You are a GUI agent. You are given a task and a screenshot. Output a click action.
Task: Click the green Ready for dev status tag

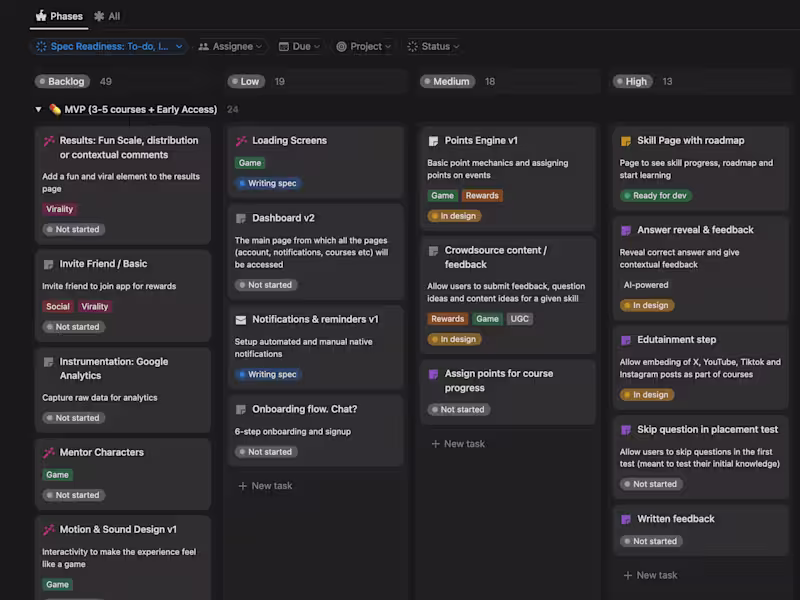[x=656, y=195]
